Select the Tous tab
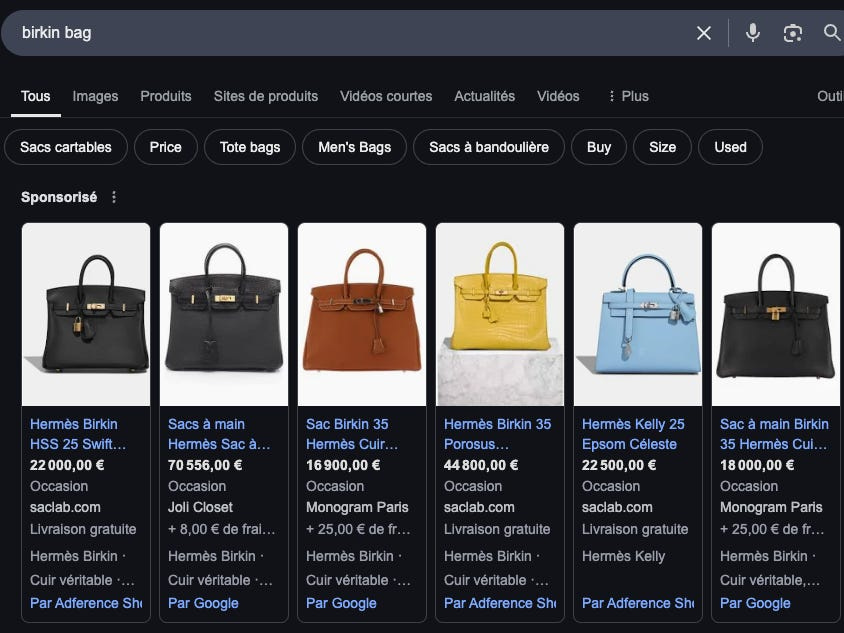Image resolution: width=844 pixels, height=633 pixels. point(36,96)
